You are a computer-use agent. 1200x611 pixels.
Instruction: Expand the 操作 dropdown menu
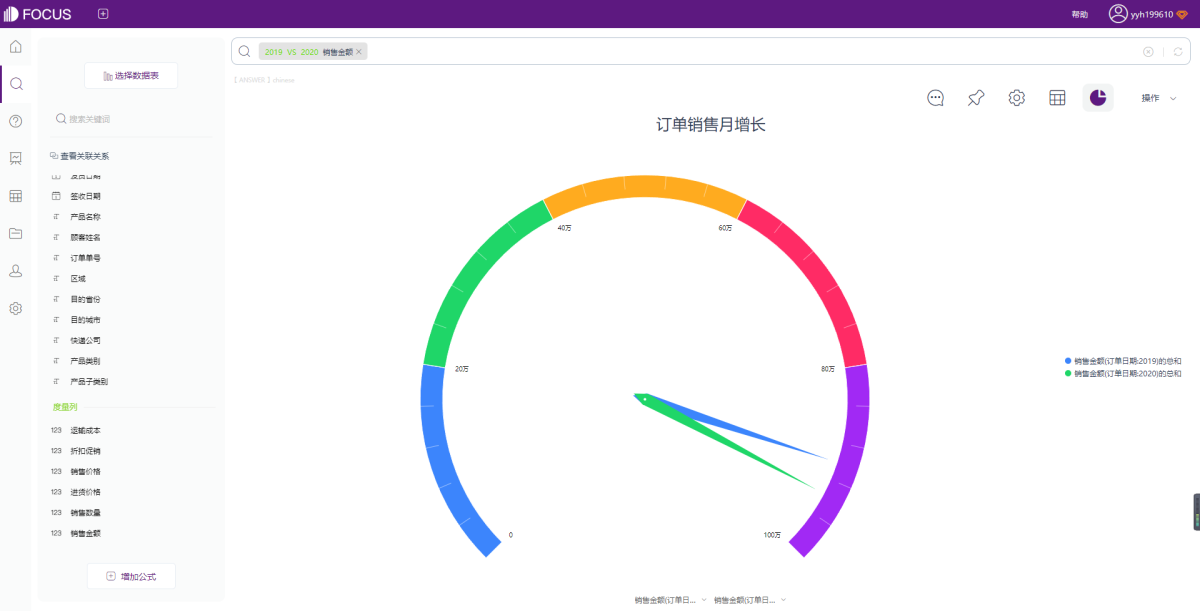[1159, 98]
